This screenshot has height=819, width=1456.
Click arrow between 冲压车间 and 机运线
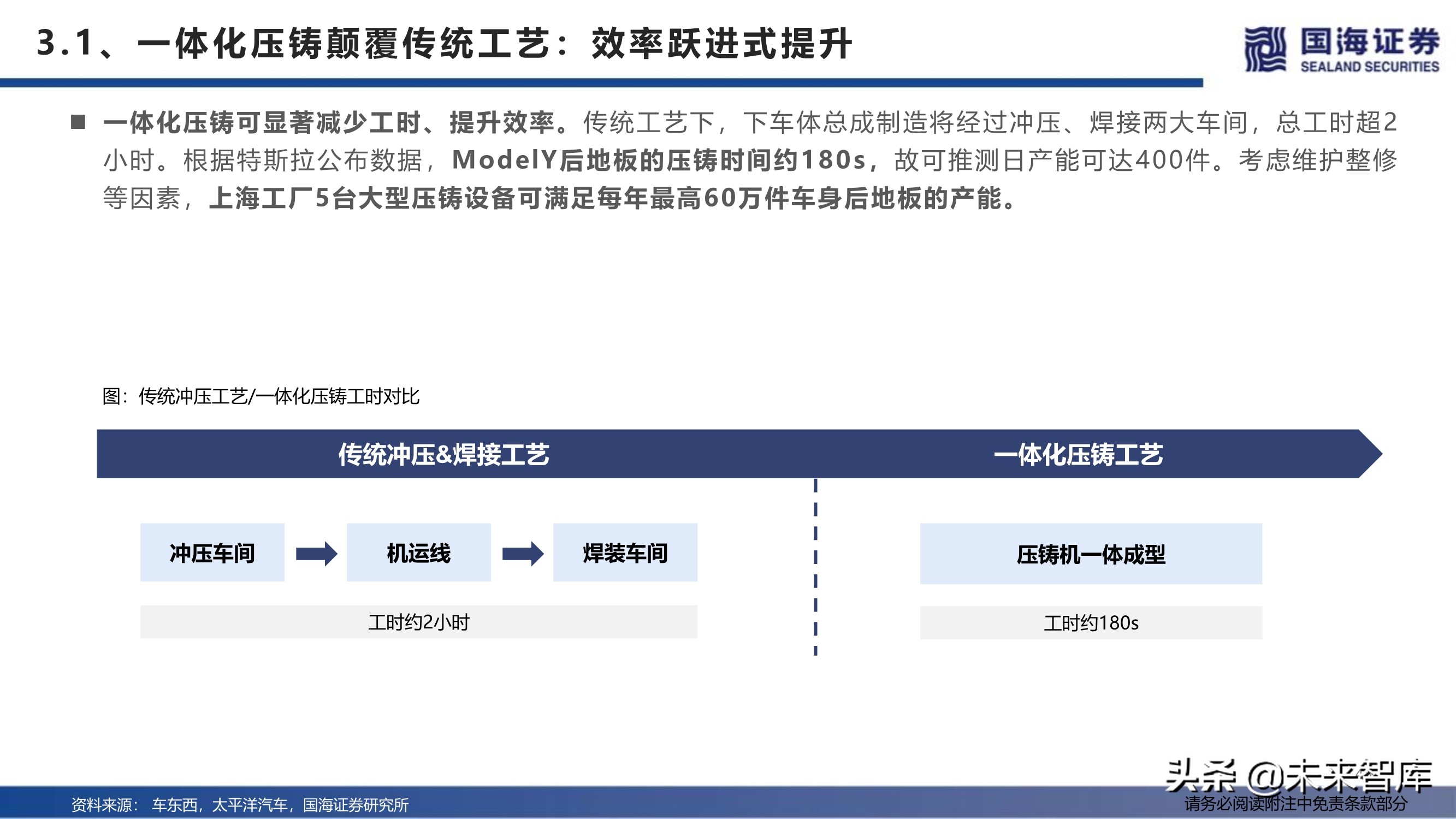pyautogui.click(x=317, y=553)
